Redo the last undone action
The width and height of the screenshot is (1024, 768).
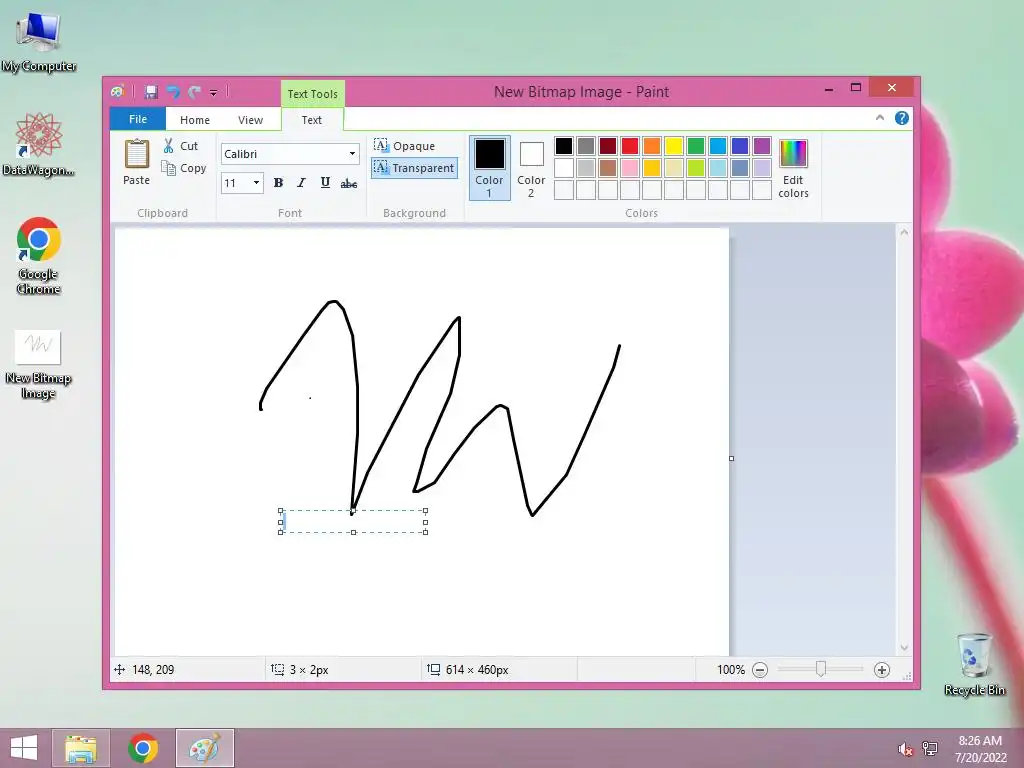(194, 92)
